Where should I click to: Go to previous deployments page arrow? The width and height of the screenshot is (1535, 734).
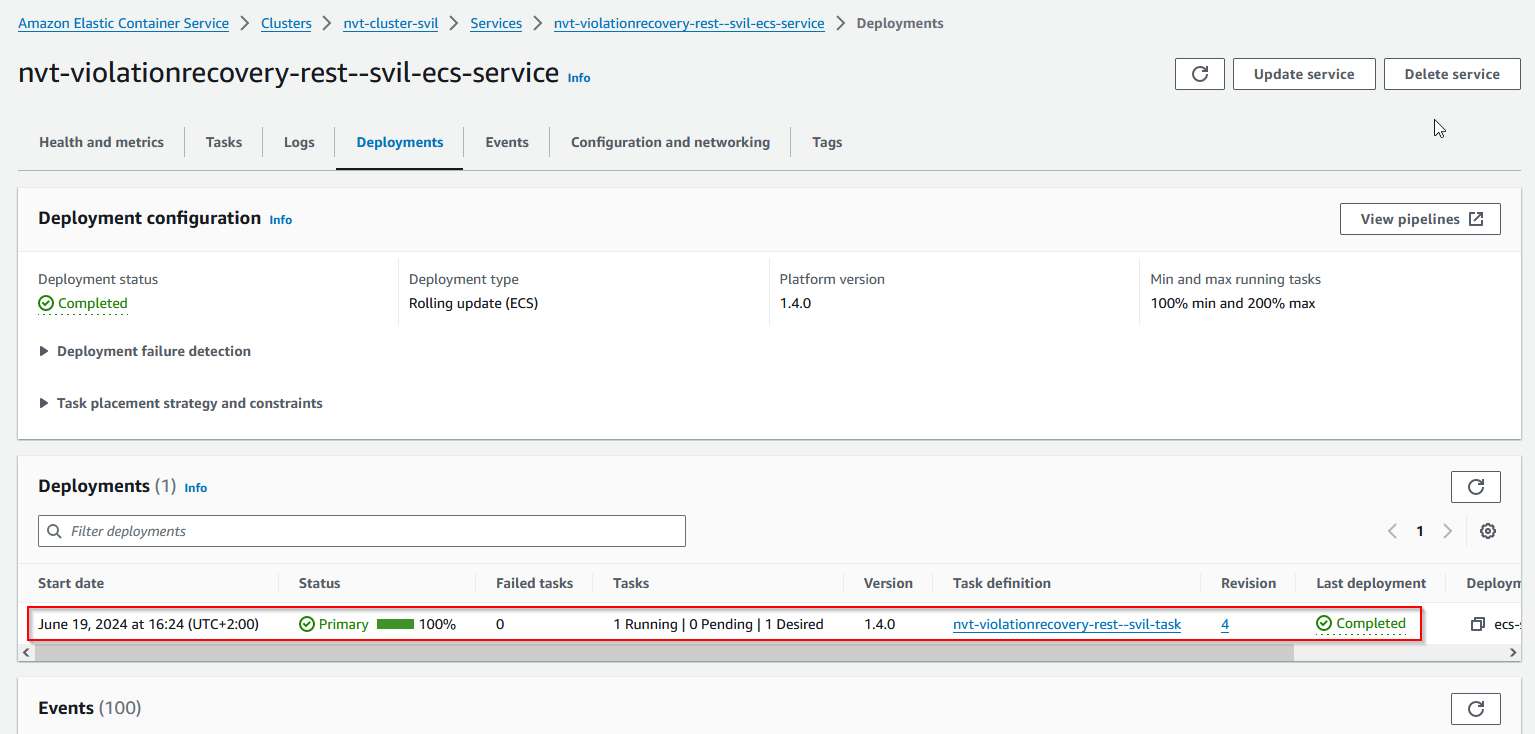coord(1392,531)
